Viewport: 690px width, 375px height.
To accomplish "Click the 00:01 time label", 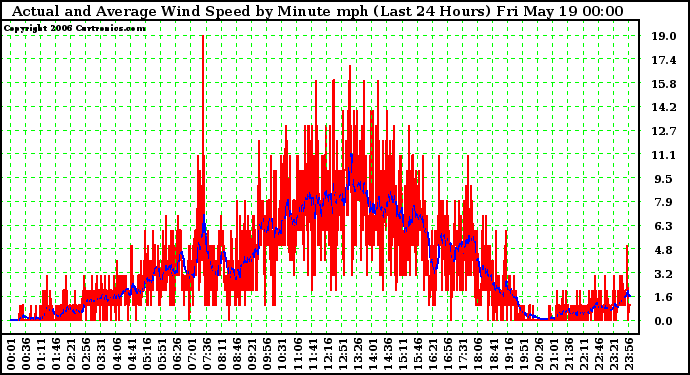I will (x=11, y=354).
